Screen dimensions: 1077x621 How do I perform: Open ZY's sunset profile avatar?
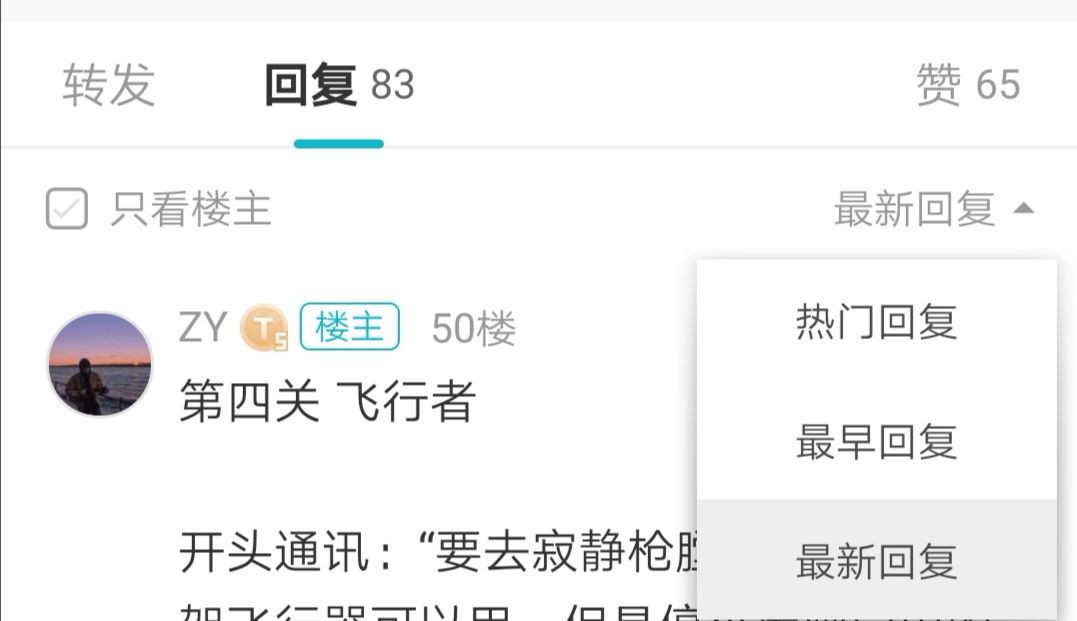tap(100, 364)
